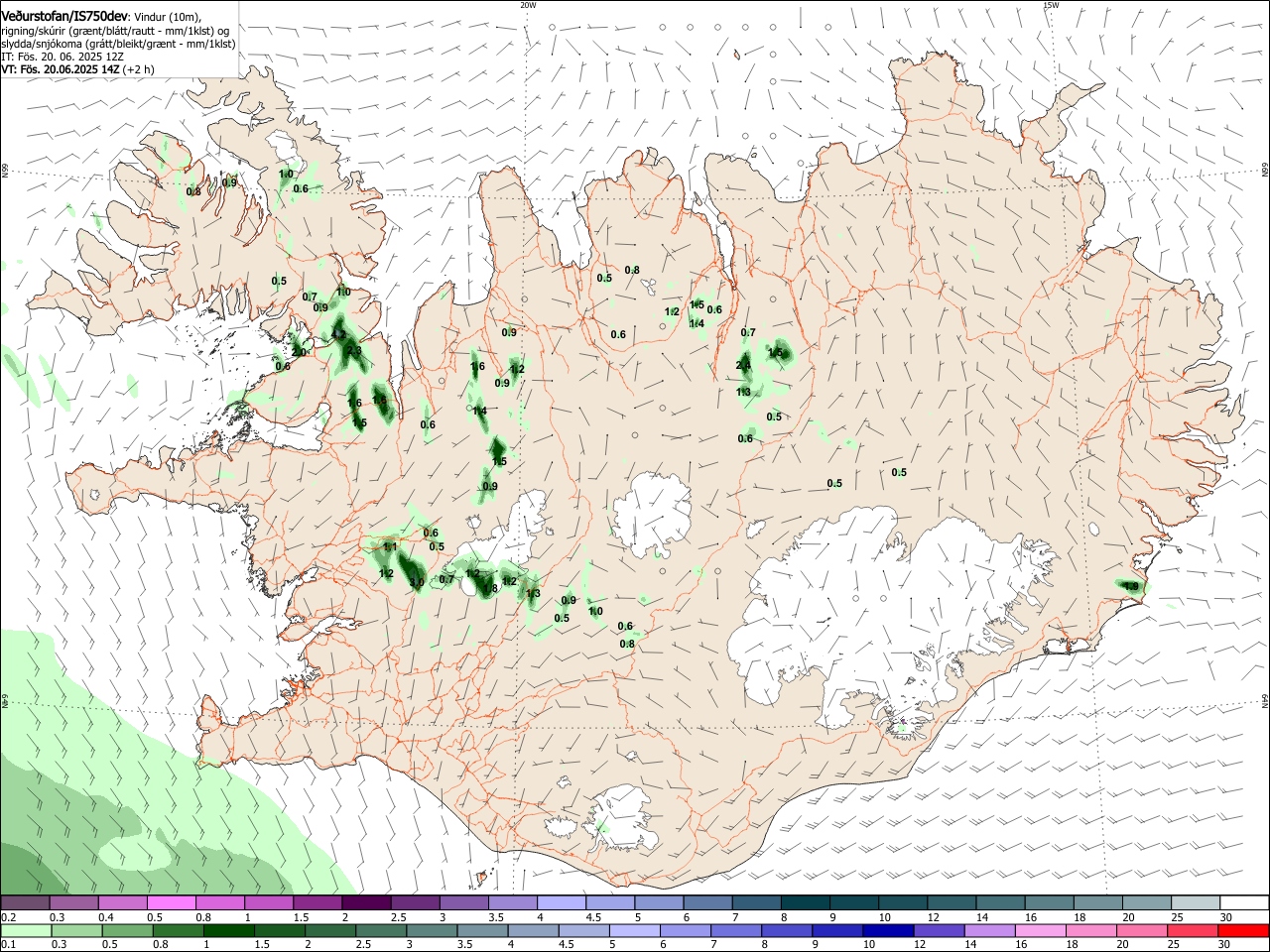The height and width of the screenshot is (952, 1270).
Task: Click the 2.4 precipitation value in the north
Action: pyautogui.click(x=743, y=366)
